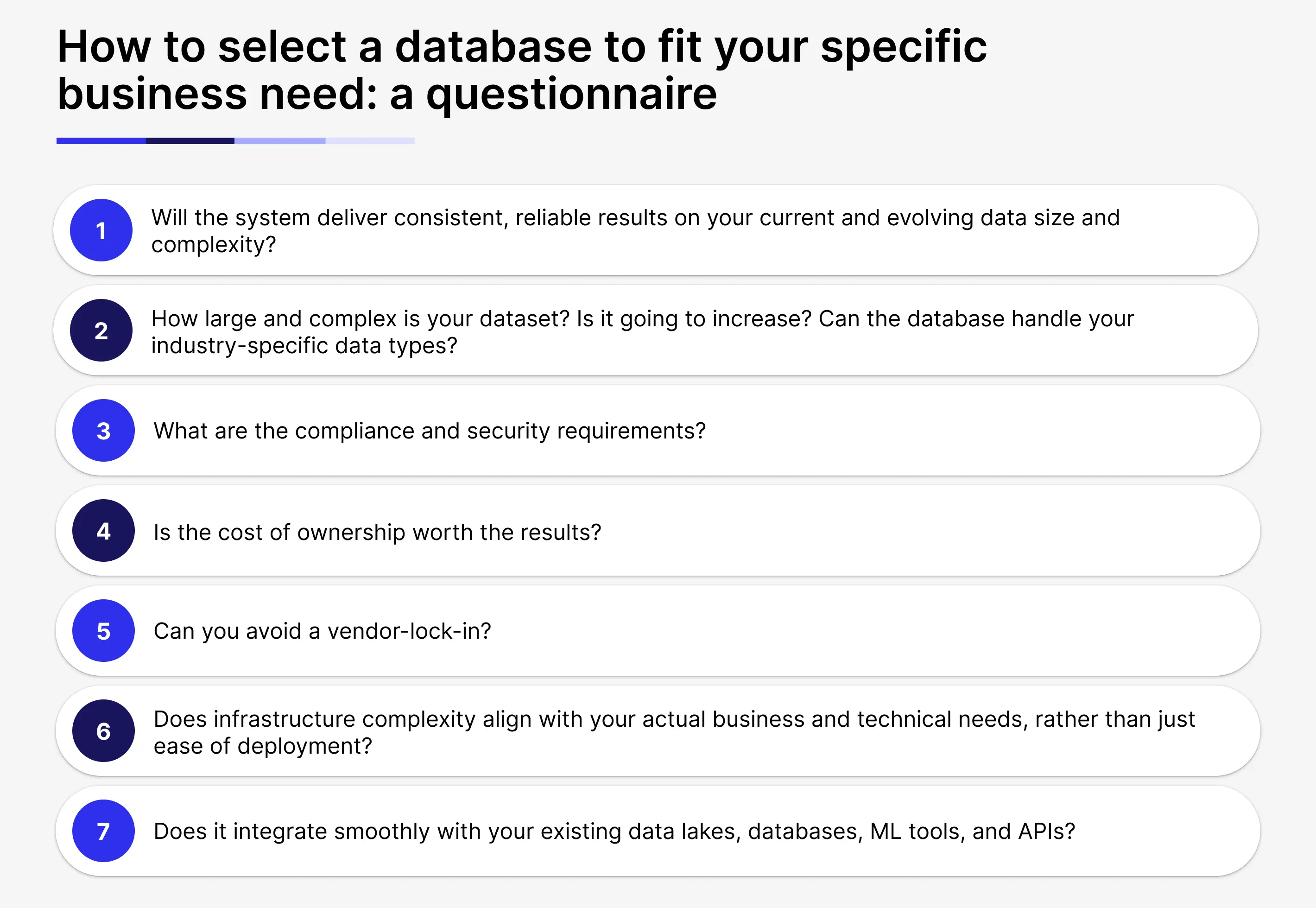The width and height of the screenshot is (1316, 908).
Task: Click the infrastructure complexity question text
Action: click(674, 732)
